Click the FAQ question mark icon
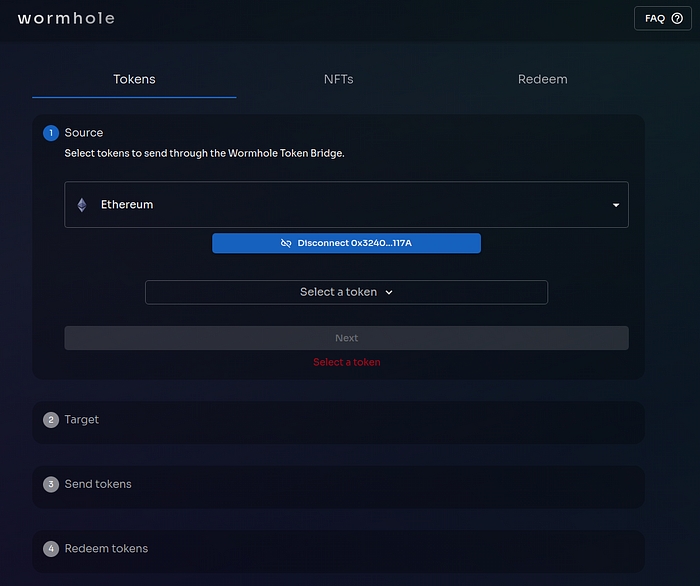This screenshot has height=586, width=700. [677, 18]
